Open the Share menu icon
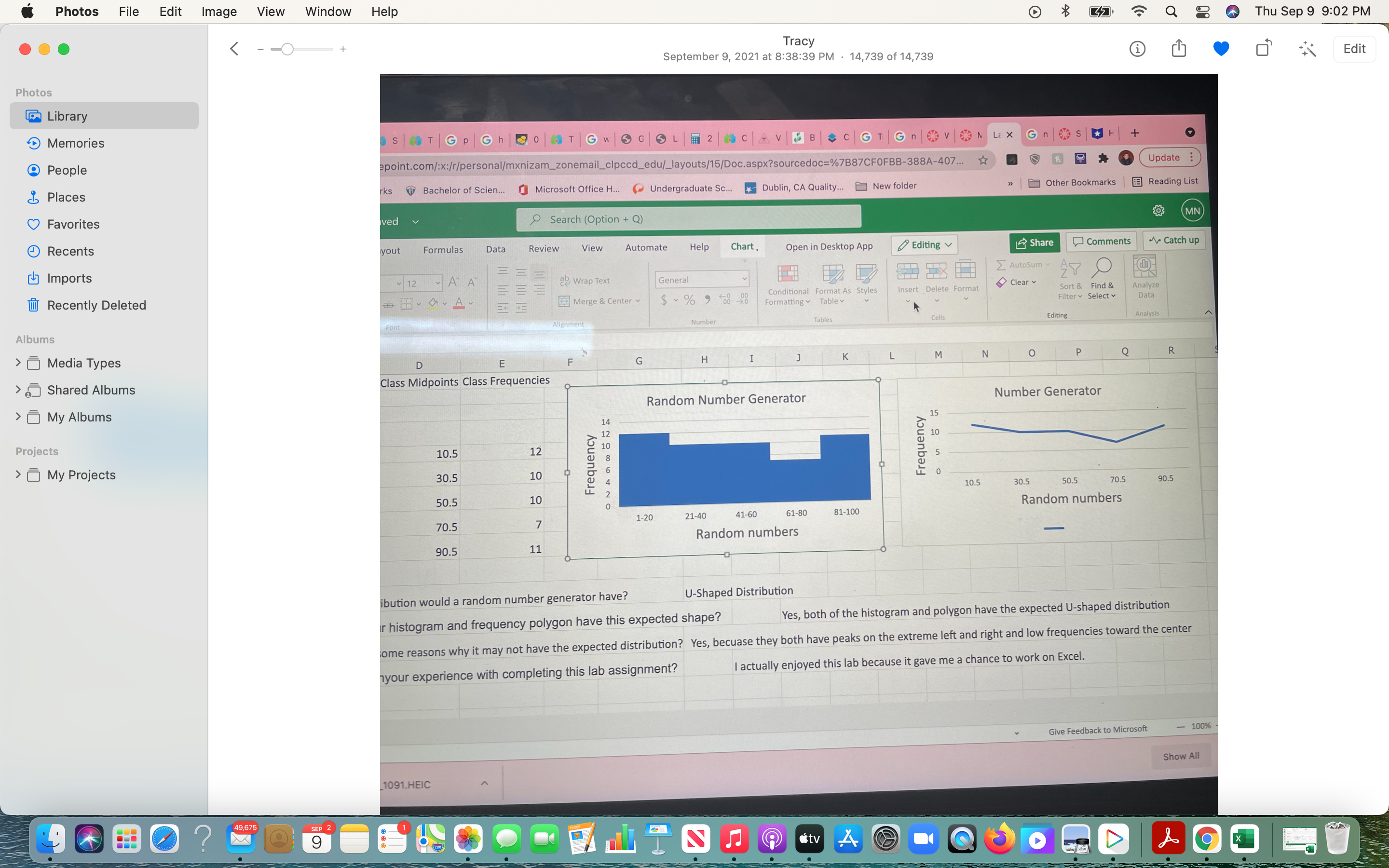The height and width of the screenshot is (868, 1389). pyautogui.click(x=1179, y=48)
